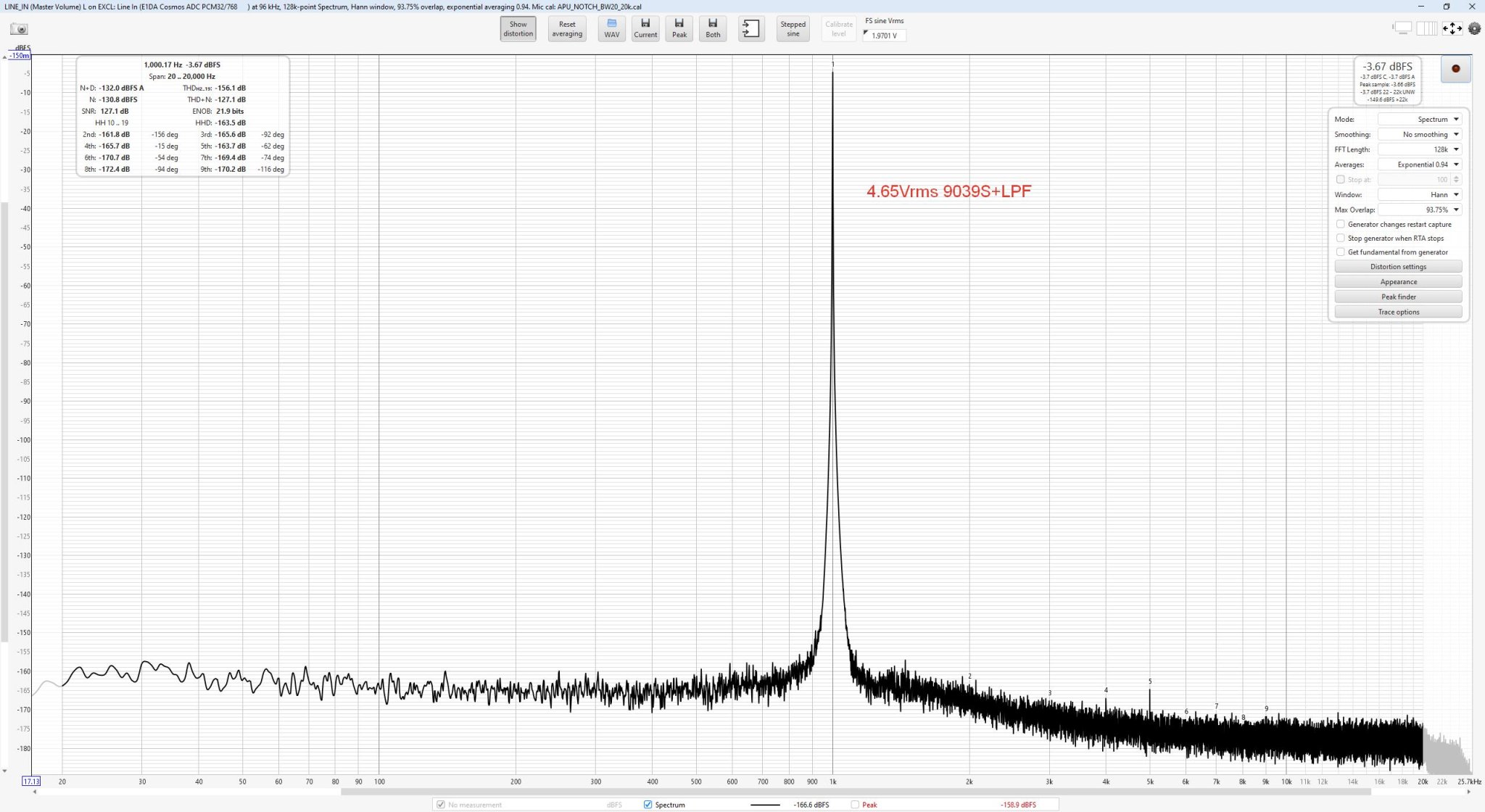The image size is (1485, 812).
Task: Click harmonic marker 5 on graph
Action: 1150,681
